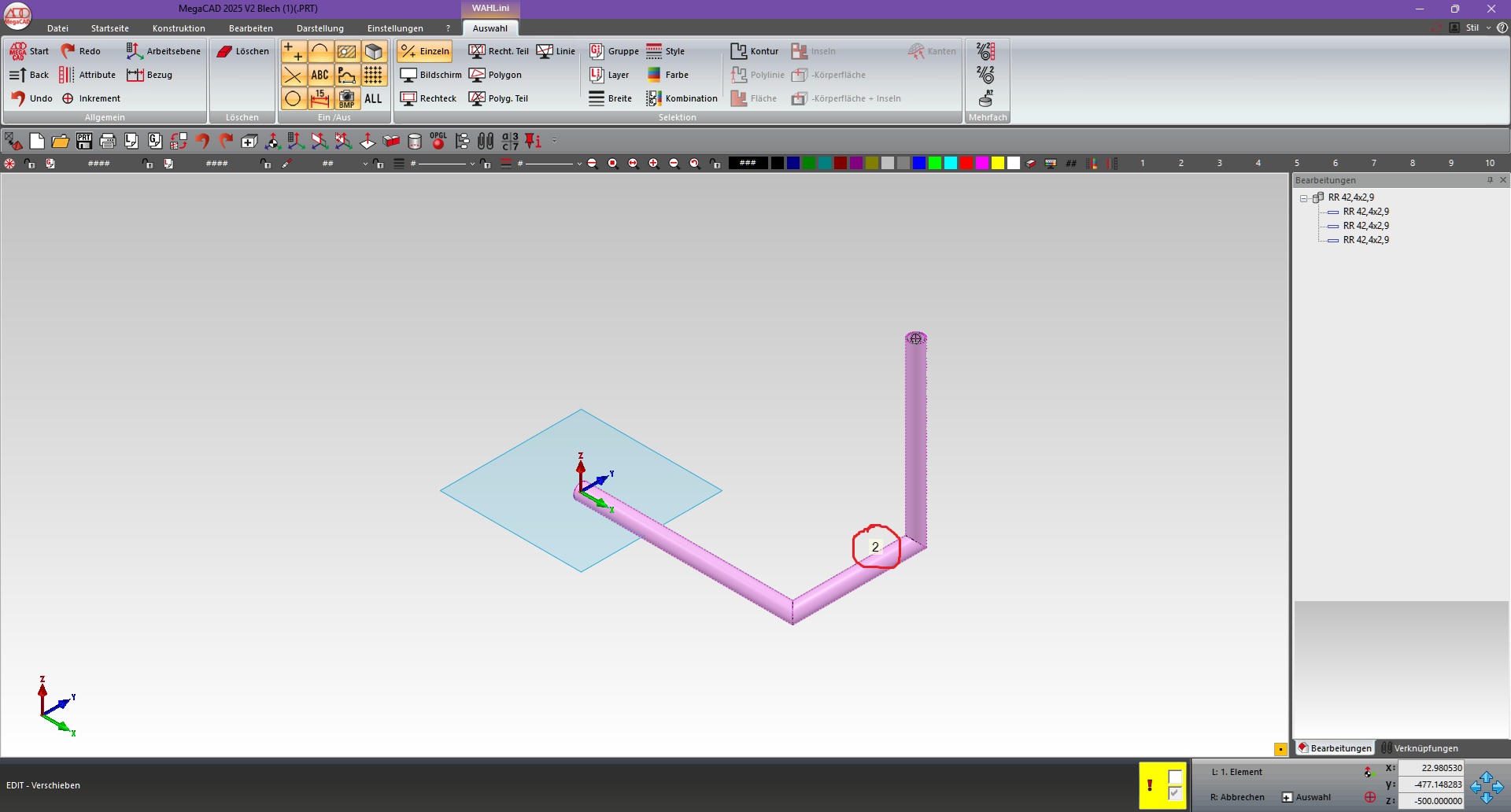Switch to the Startseite tab
Viewport: 1511px width, 812px height.
110,28
